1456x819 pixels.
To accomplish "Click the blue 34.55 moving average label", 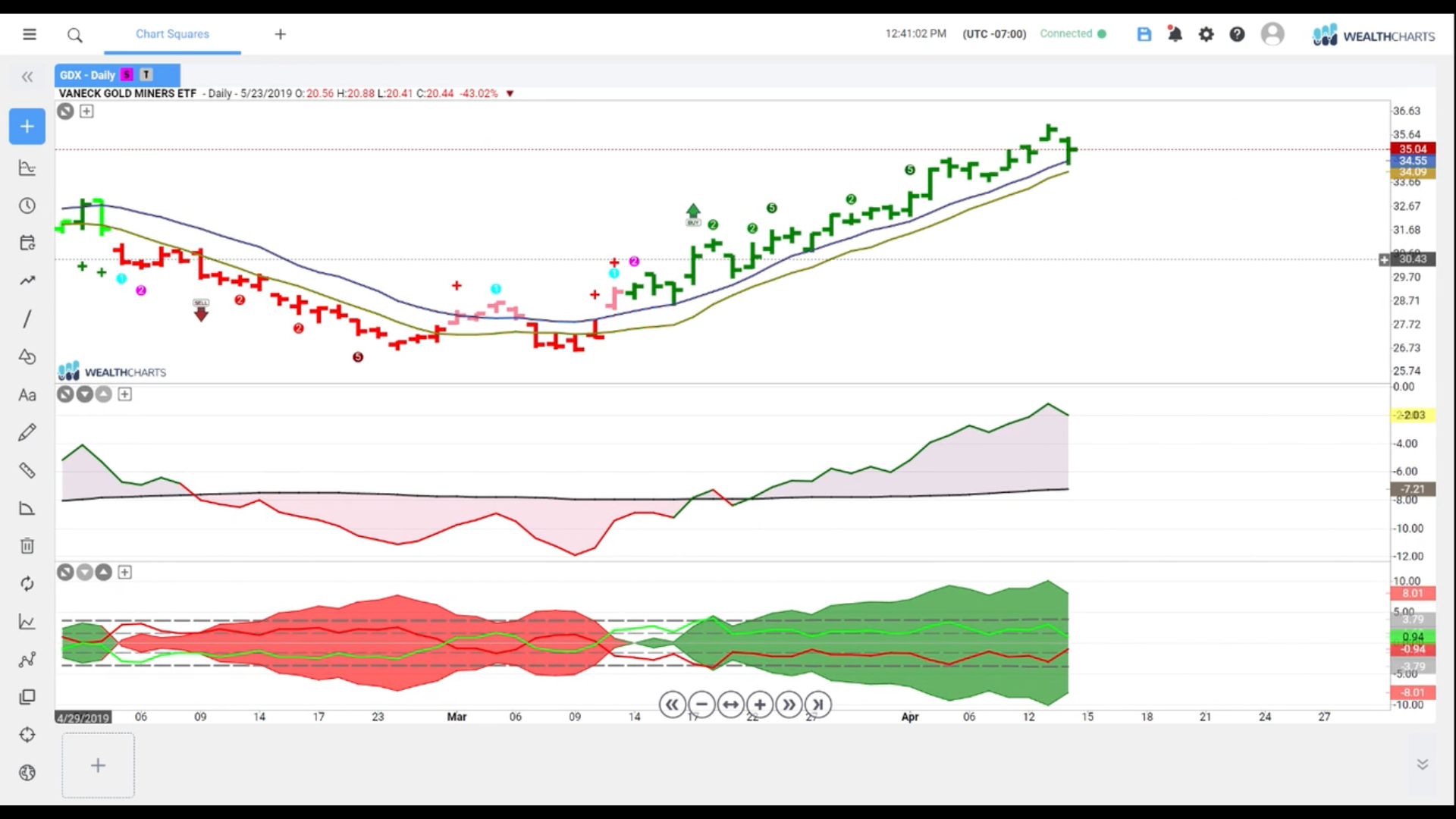I will (x=1413, y=161).
